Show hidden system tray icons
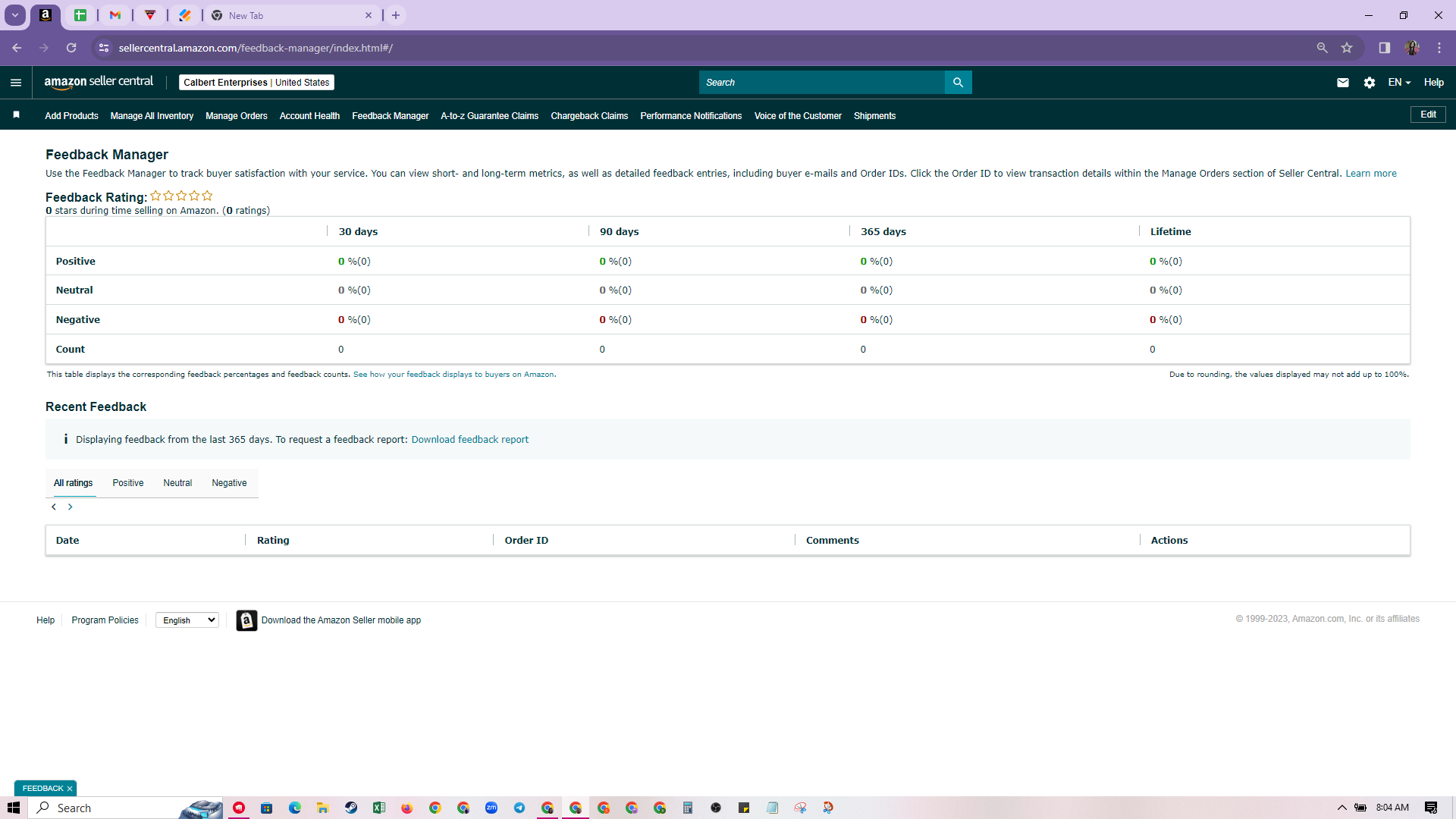1456x819 pixels. (x=1341, y=808)
